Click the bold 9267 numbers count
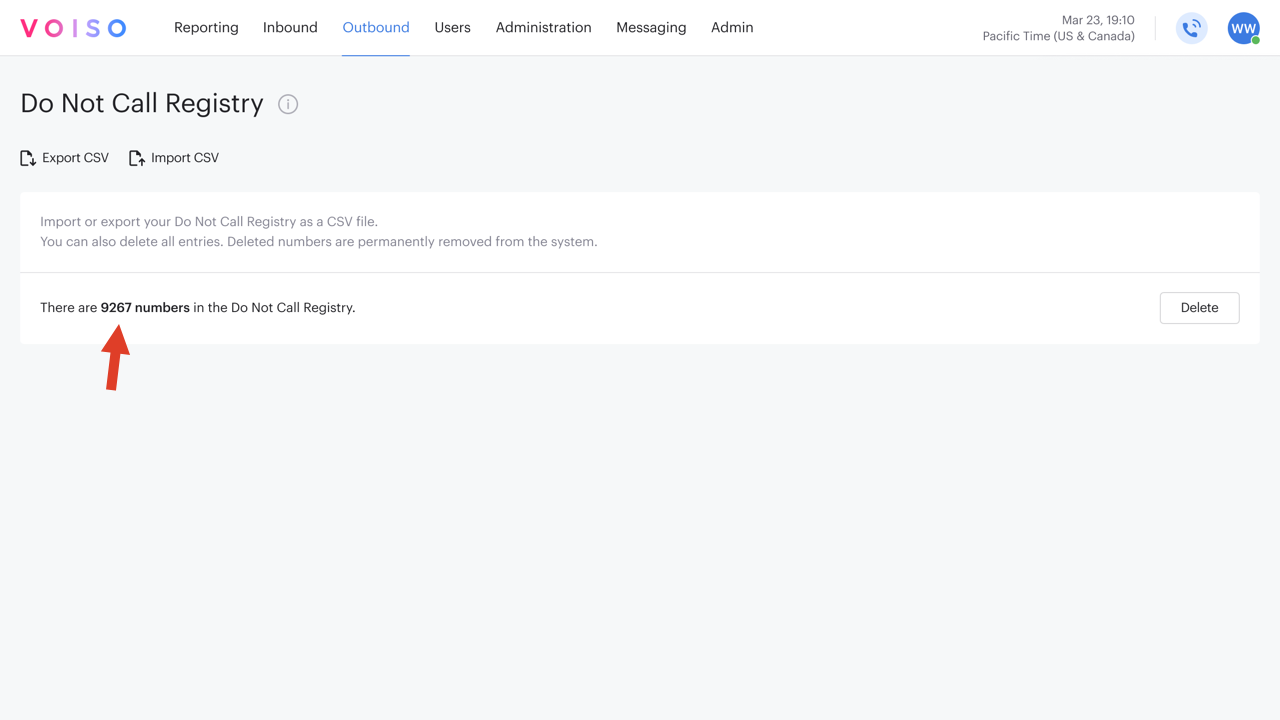The width and height of the screenshot is (1280, 720). tap(145, 308)
